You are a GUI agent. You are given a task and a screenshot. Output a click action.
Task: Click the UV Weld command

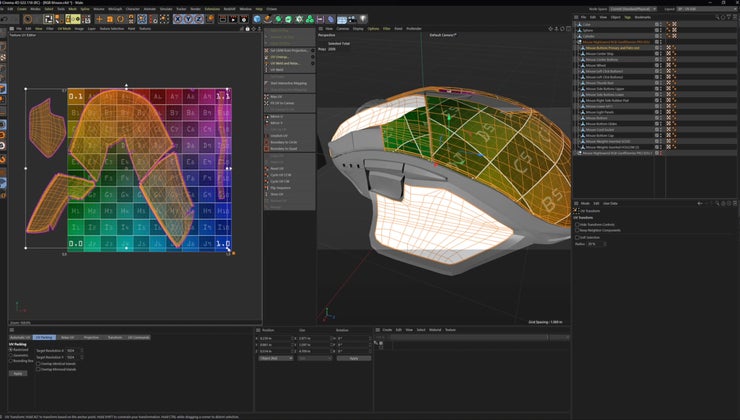tap(277, 70)
